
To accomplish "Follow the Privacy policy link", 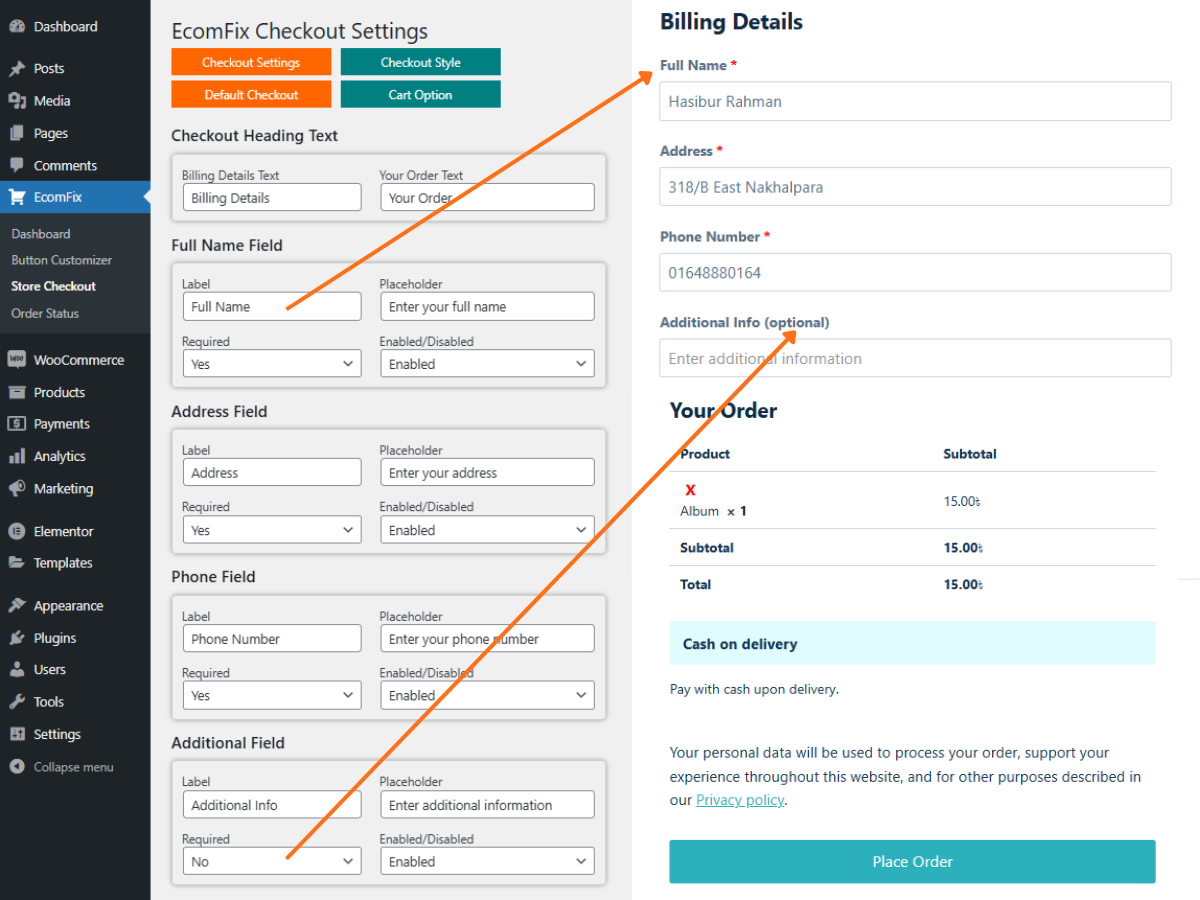I will [740, 800].
